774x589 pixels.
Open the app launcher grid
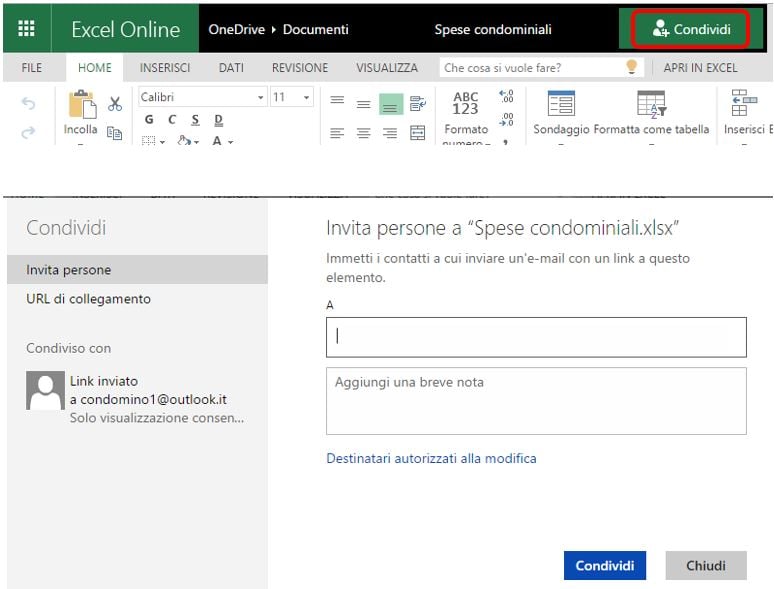pos(26,29)
